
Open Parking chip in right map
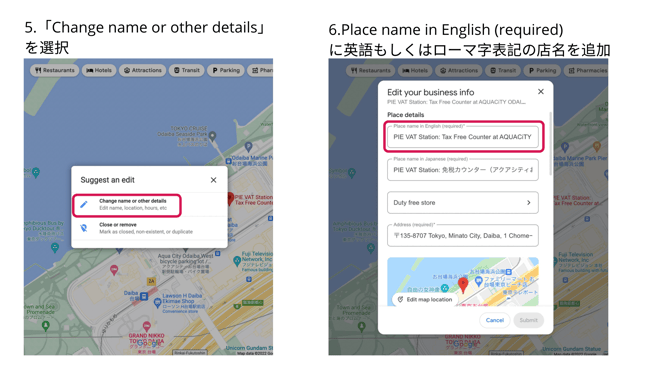coord(542,70)
